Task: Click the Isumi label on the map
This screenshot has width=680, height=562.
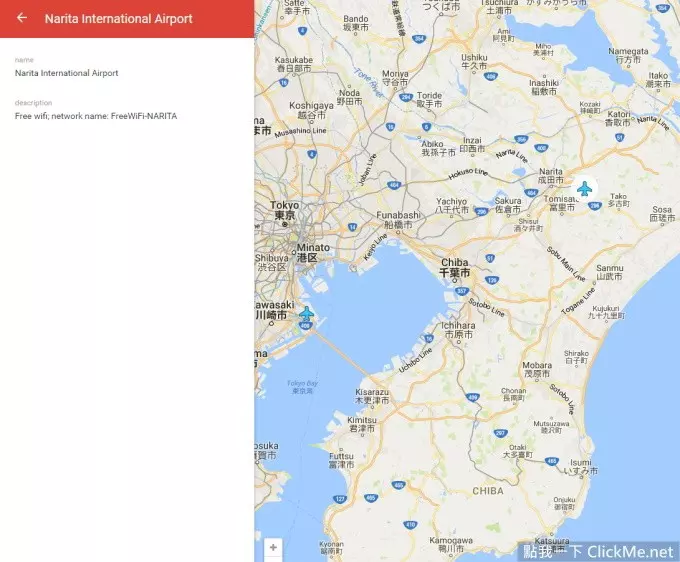Action: pos(580,467)
